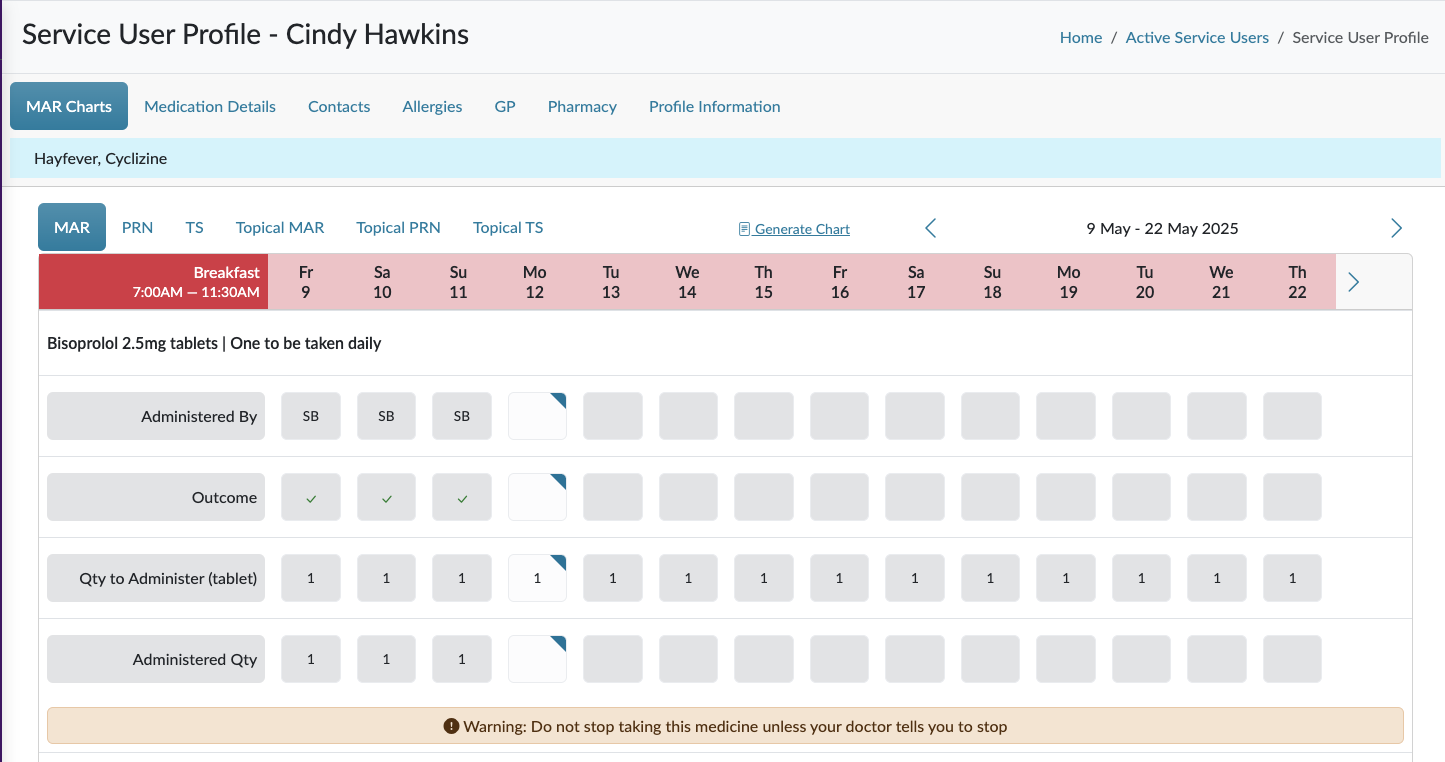Open the Medication Details tab
Image resolution: width=1445 pixels, height=762 pixels.
coord(210,106)
